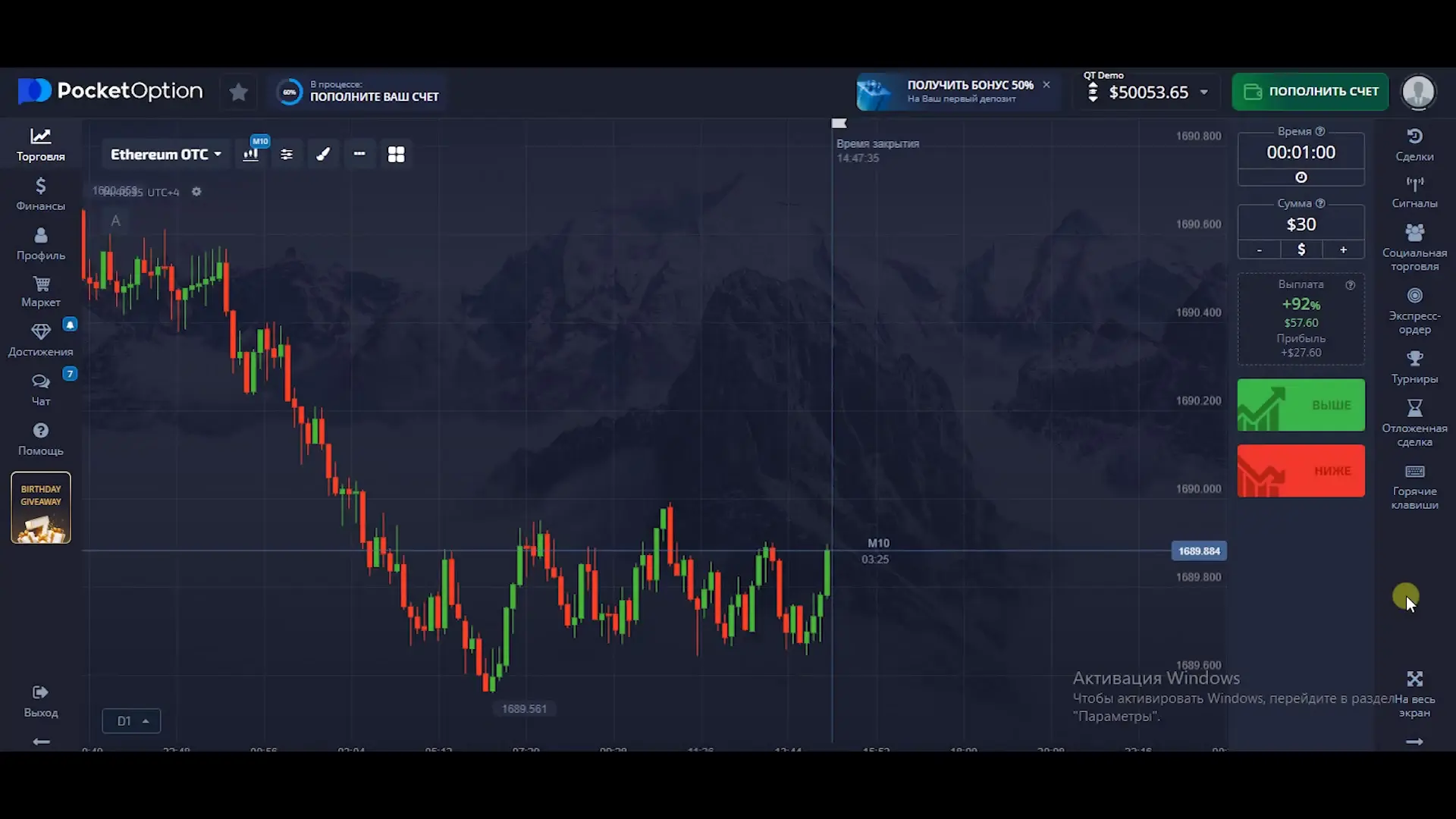Image resolution: width=1456 pixels, height=819 pixels.
Task: Expand the Ethereum OTC asset dropdown
Action: [165, 154]
